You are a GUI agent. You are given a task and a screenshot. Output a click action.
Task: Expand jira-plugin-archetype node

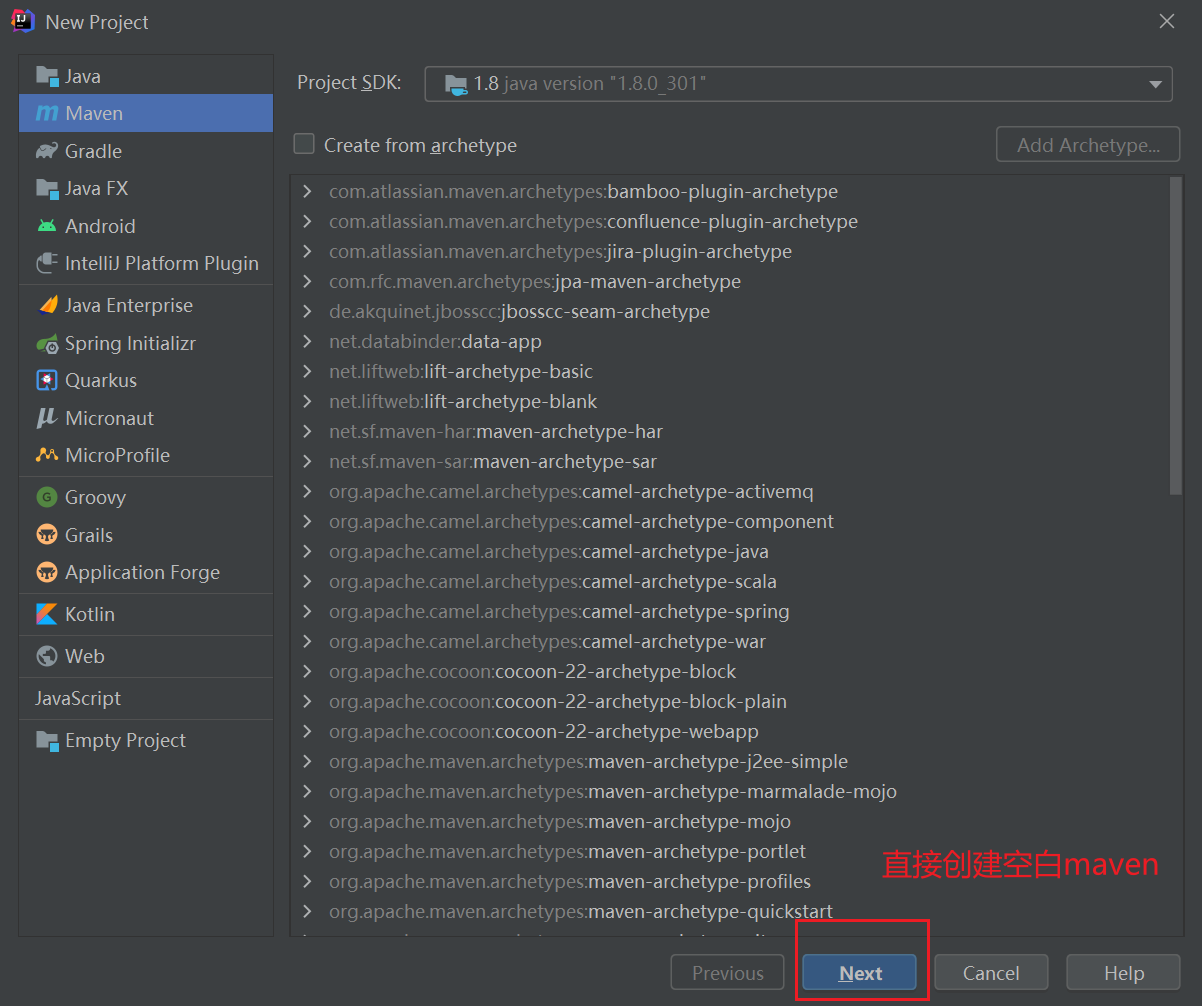tap(307, 251)
